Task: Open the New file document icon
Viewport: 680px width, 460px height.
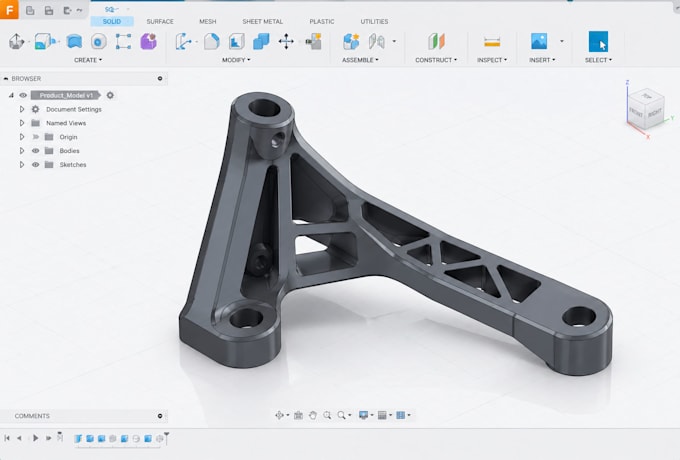Action: coord(30,10)
